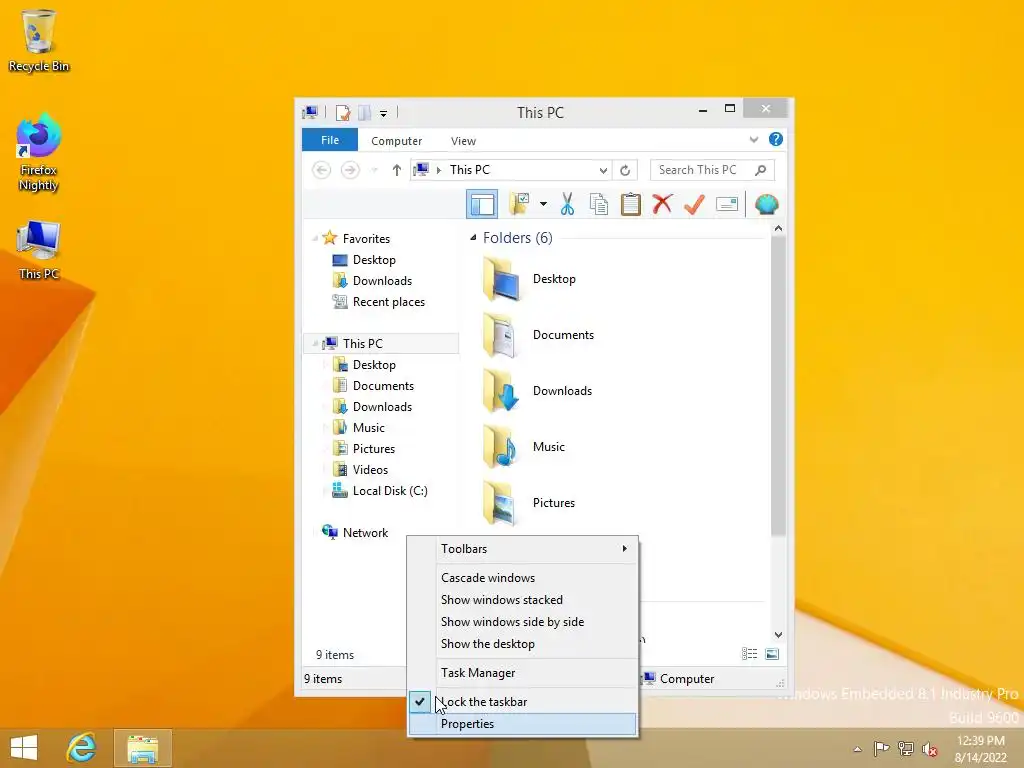1024x768 pixels.
Task: Choose Cascade windows from context menu
Action: [x=522, y=578]
